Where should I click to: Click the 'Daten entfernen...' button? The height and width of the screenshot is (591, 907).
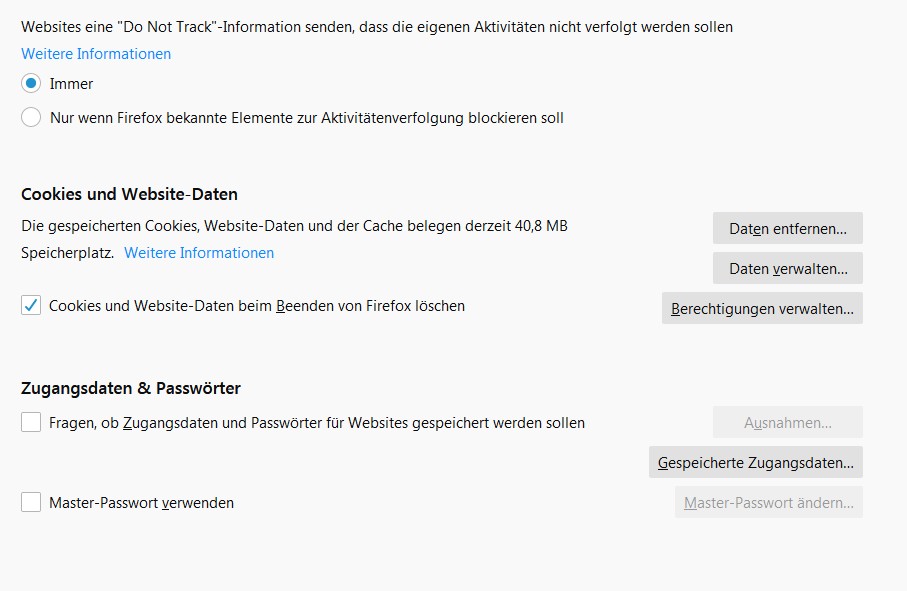[x=788, y=228]
